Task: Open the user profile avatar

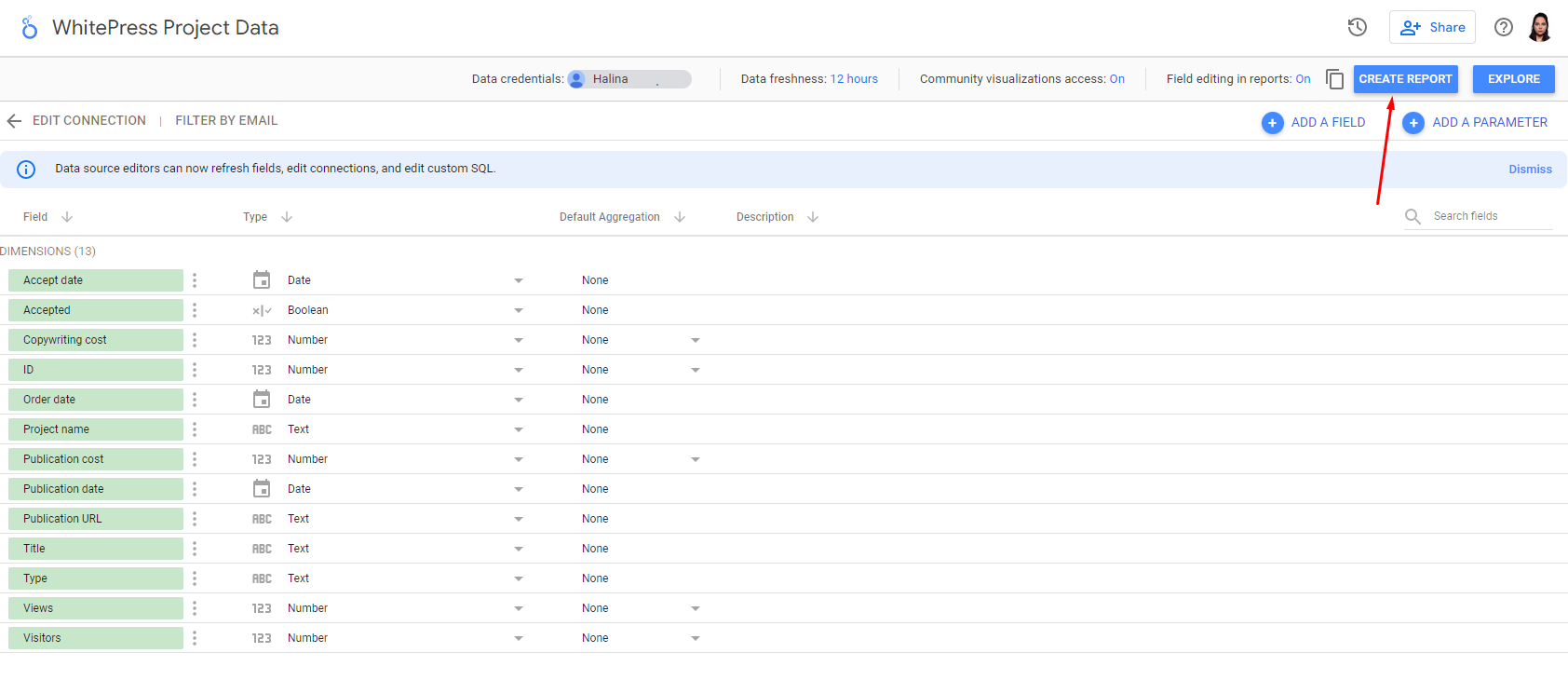Action: [x=1540, y=27]
